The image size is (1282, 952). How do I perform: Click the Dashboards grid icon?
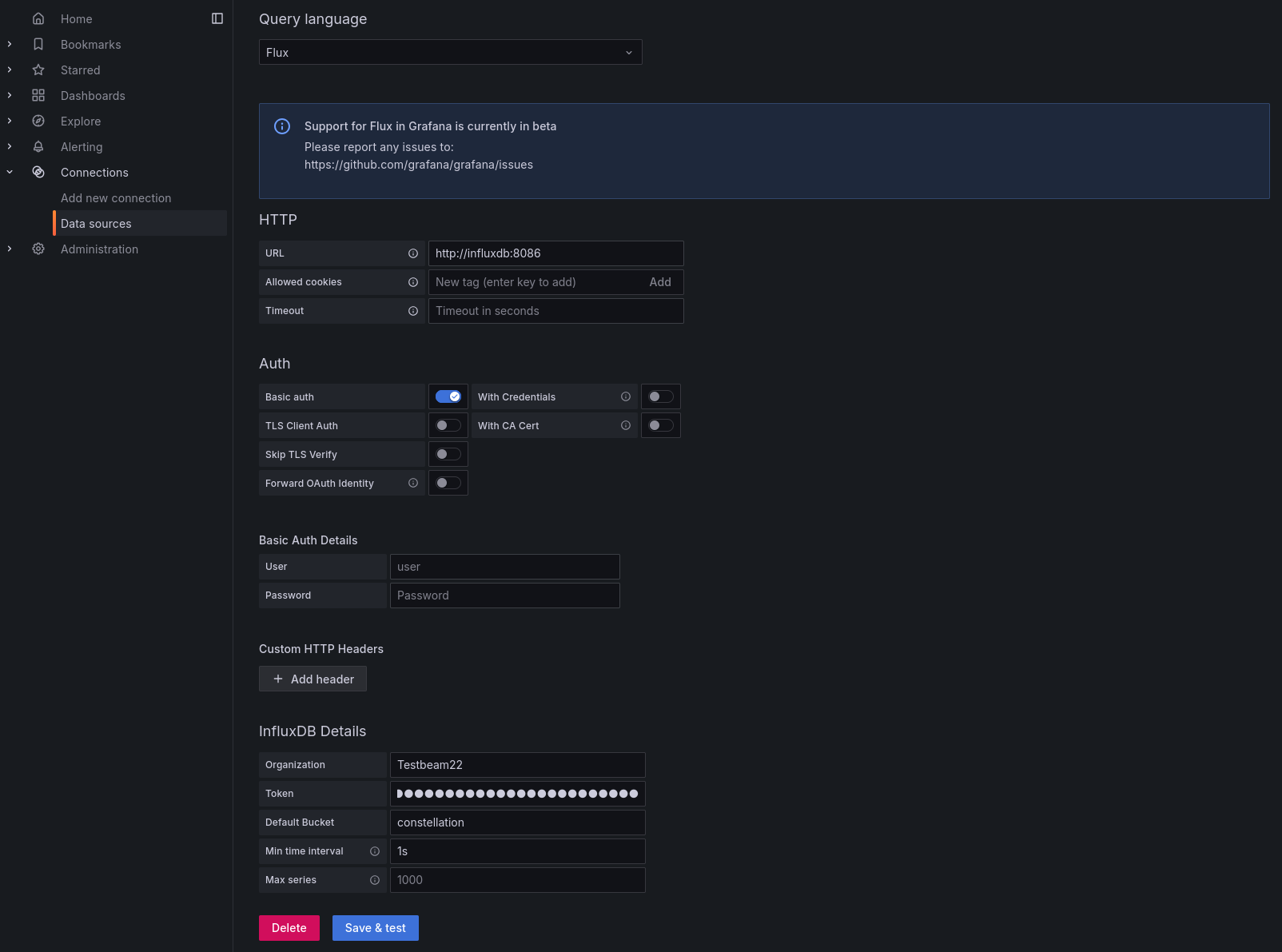pos(38,95)
